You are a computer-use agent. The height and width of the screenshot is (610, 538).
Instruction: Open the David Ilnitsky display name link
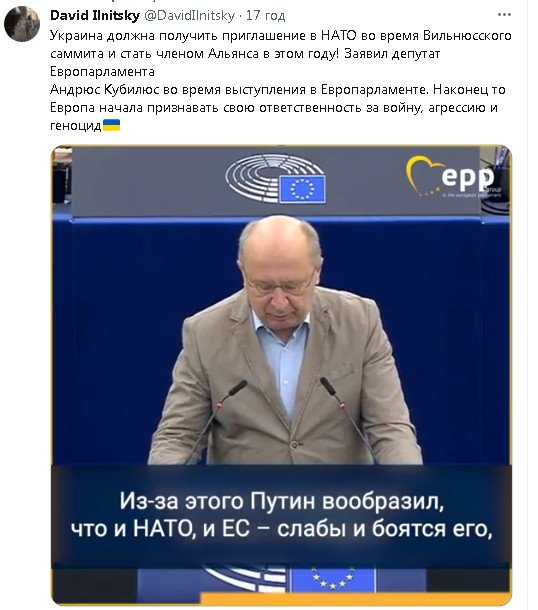(95, 15)
